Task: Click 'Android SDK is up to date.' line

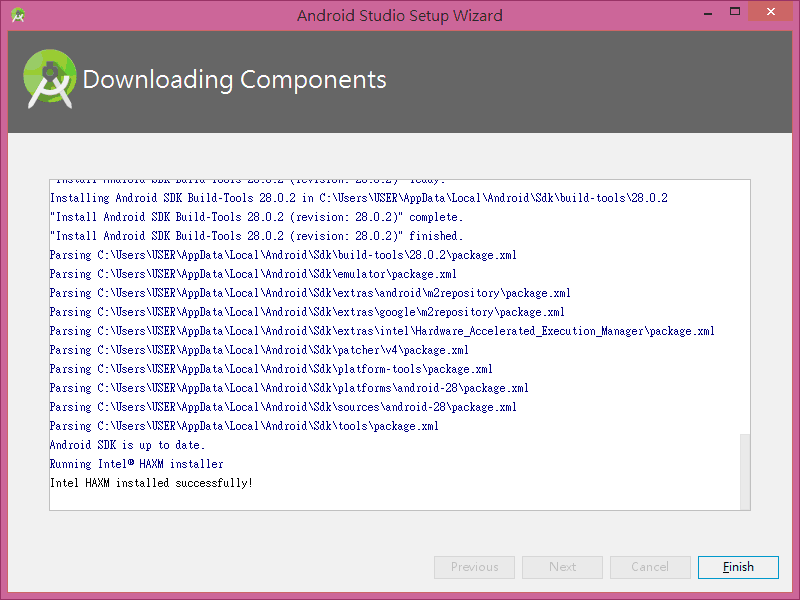Action: 128,445
